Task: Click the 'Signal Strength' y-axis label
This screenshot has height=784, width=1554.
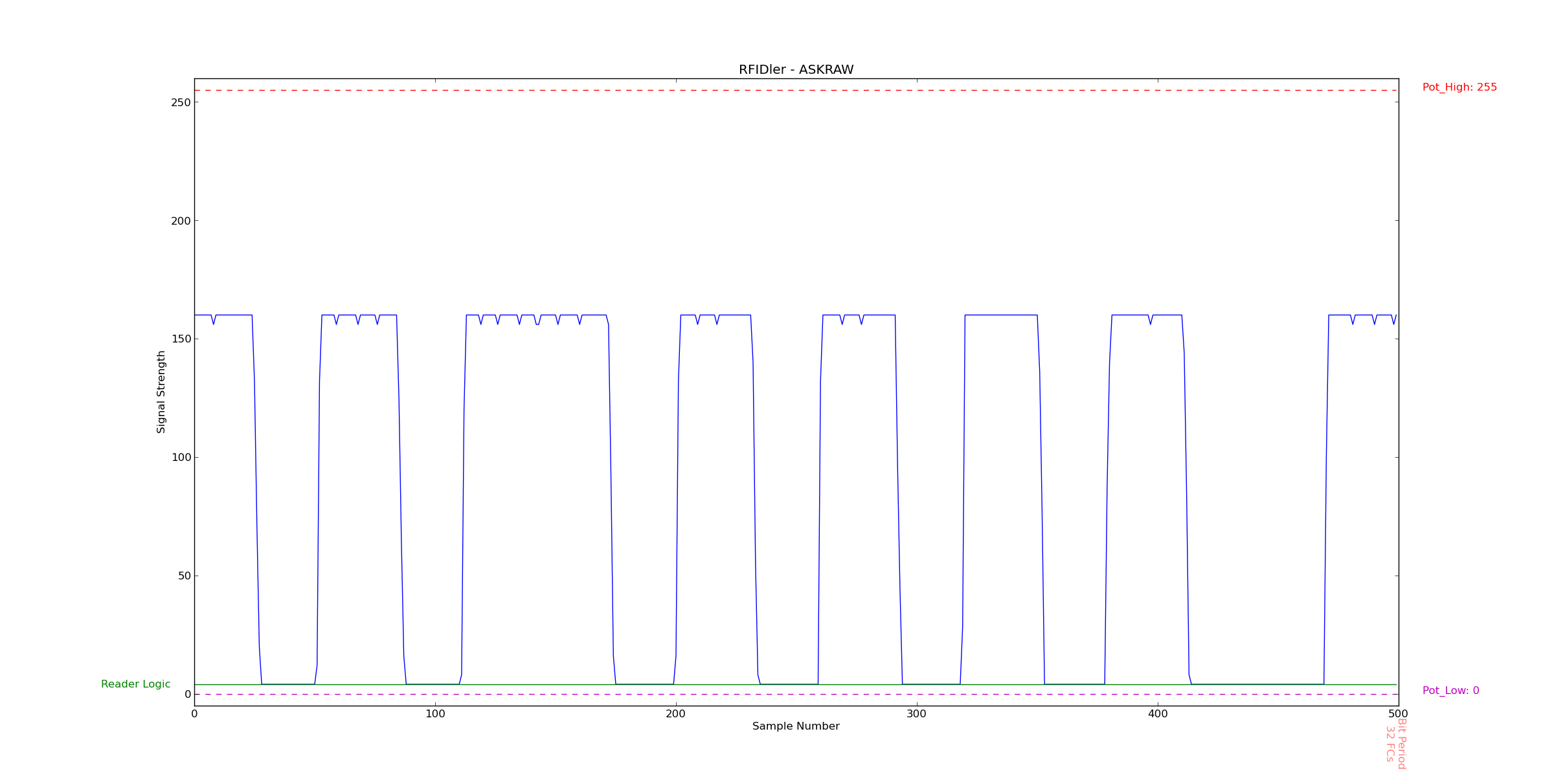Action: [x=161, y=392]
